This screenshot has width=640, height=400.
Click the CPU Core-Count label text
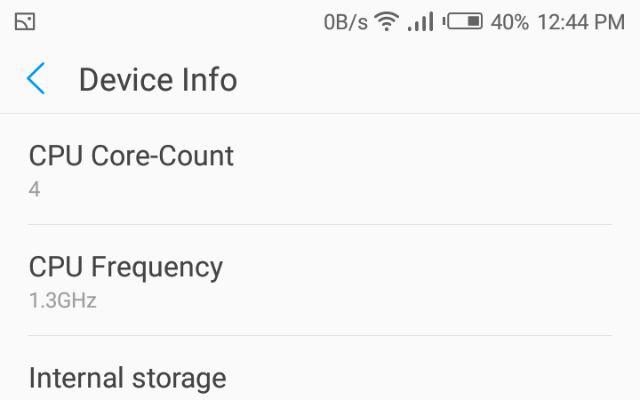131,156
